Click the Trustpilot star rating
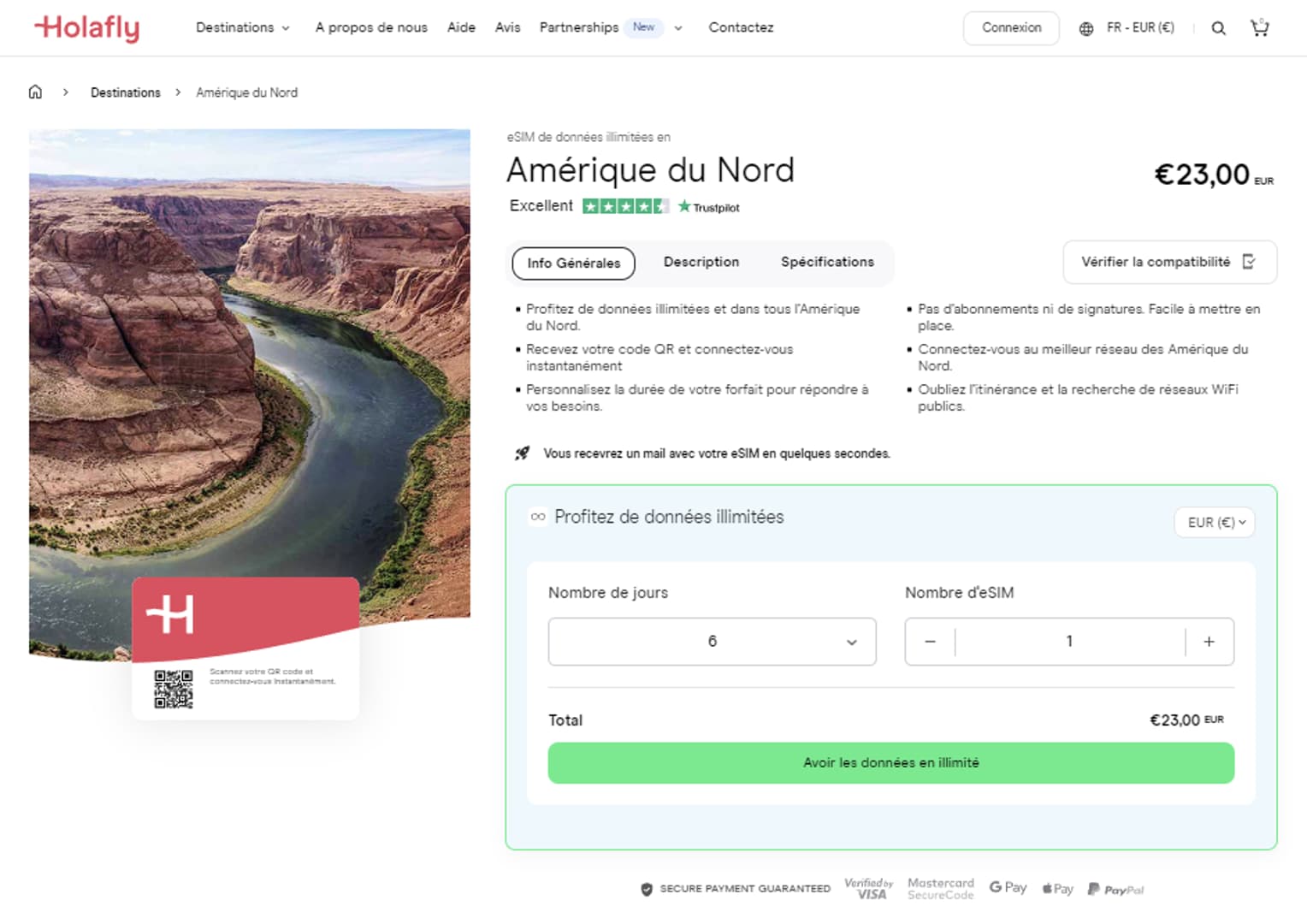 click(625, 206)
